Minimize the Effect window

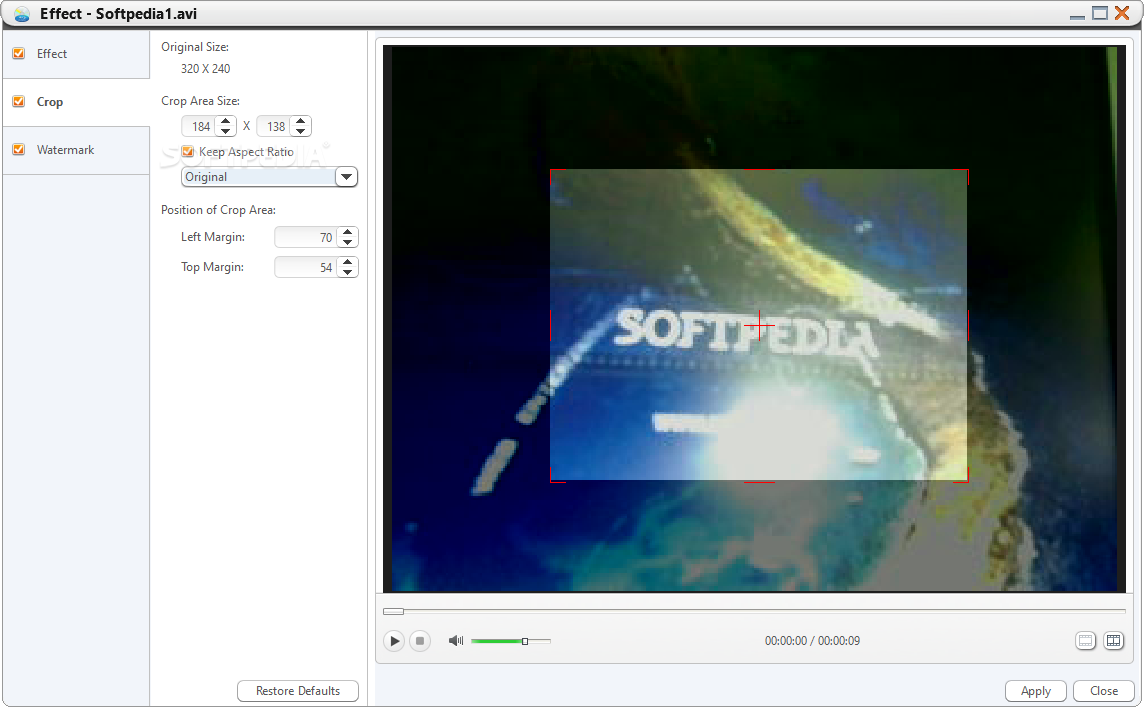[x=1077, y=16]
